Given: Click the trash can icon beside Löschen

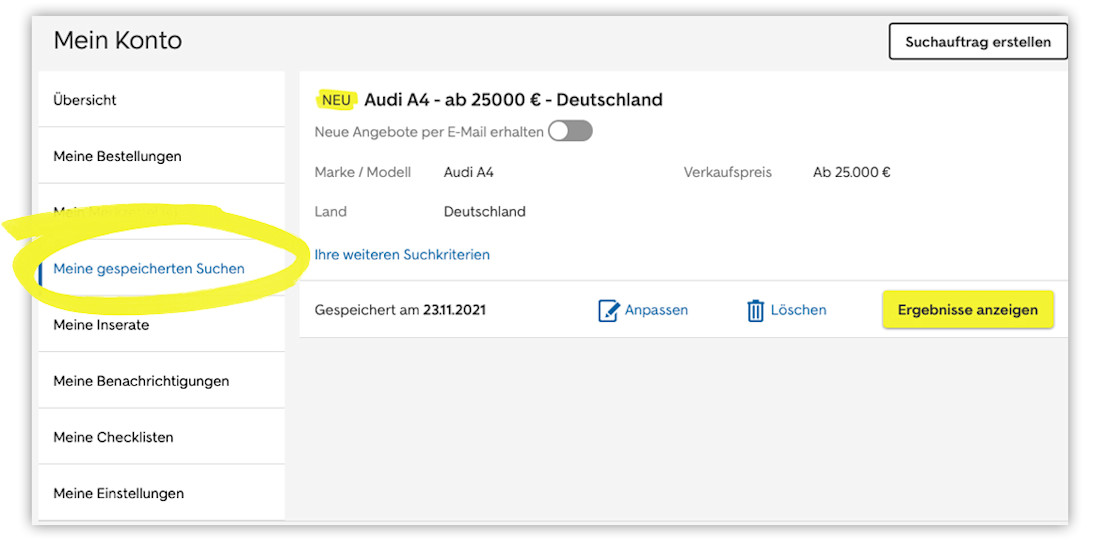Looking at the screenshot, I should [x=755, y=310].
